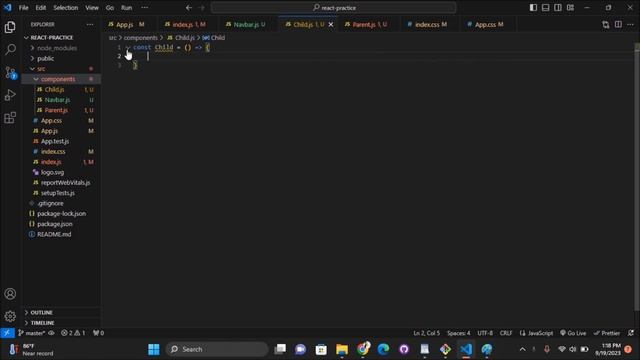Click the Explorer more actions ellipsis
640x360 pixels.
tap(90, 24)
